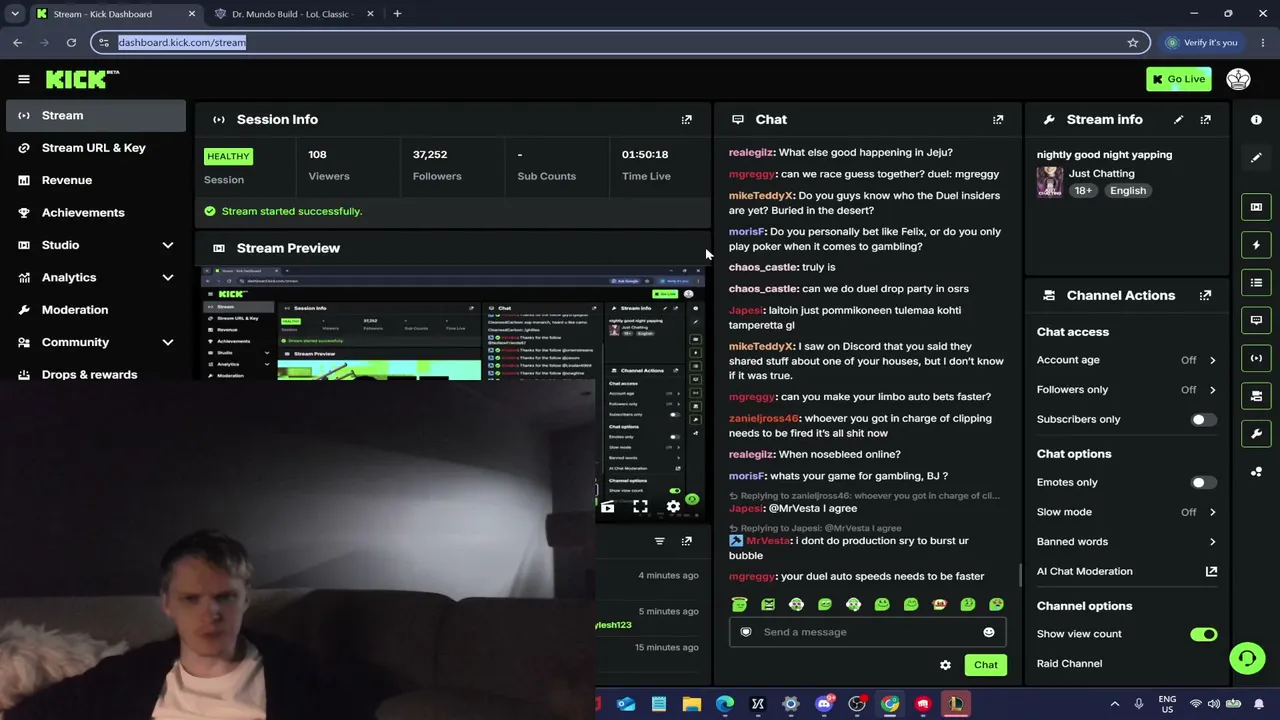Bookmark this page with the star icon
This screenshot has width=1280, height=720.
[1133, 42]
